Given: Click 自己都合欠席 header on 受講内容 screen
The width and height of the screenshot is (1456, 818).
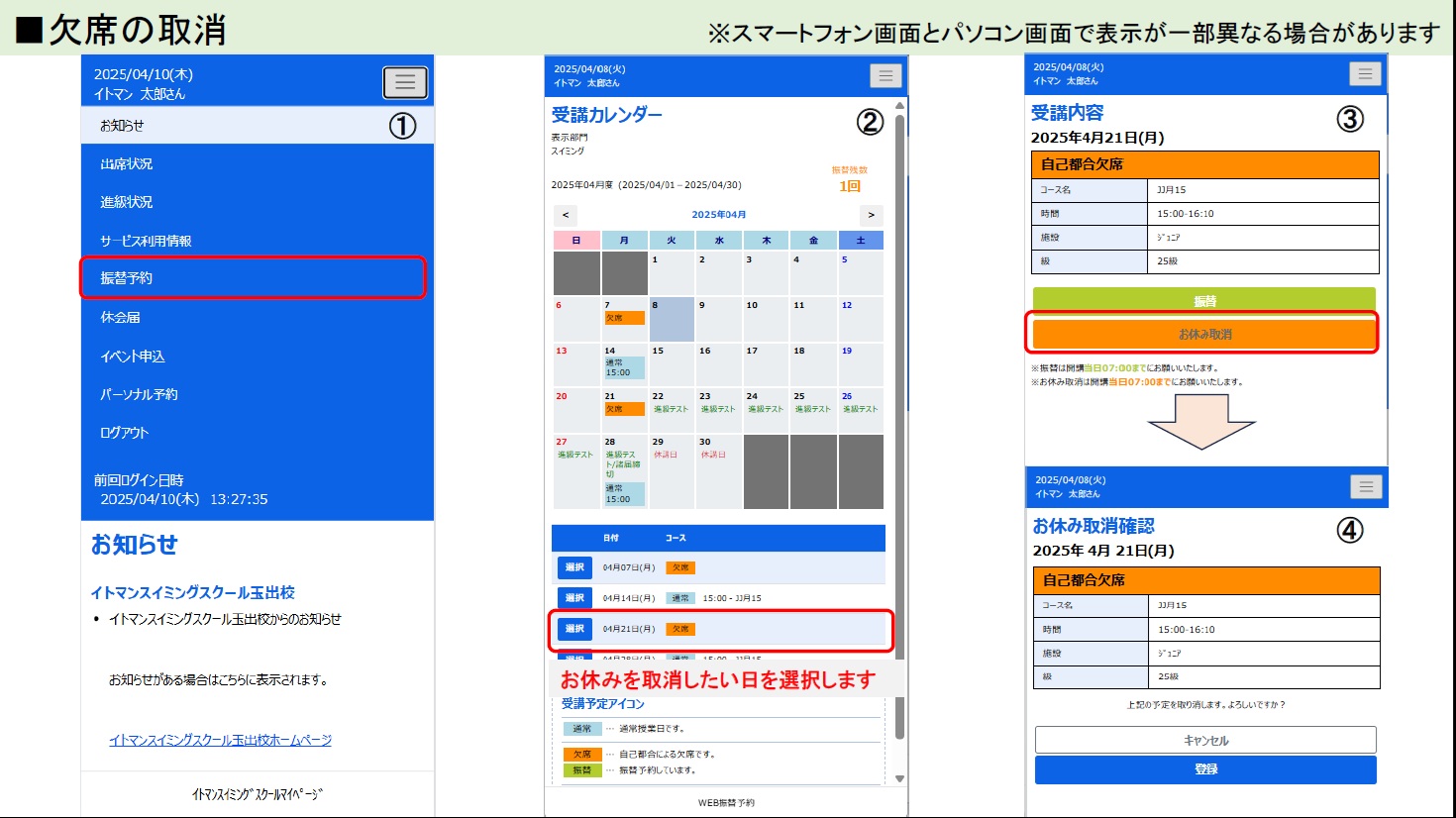Looking at the screenshot, I should coord(1205,164).
